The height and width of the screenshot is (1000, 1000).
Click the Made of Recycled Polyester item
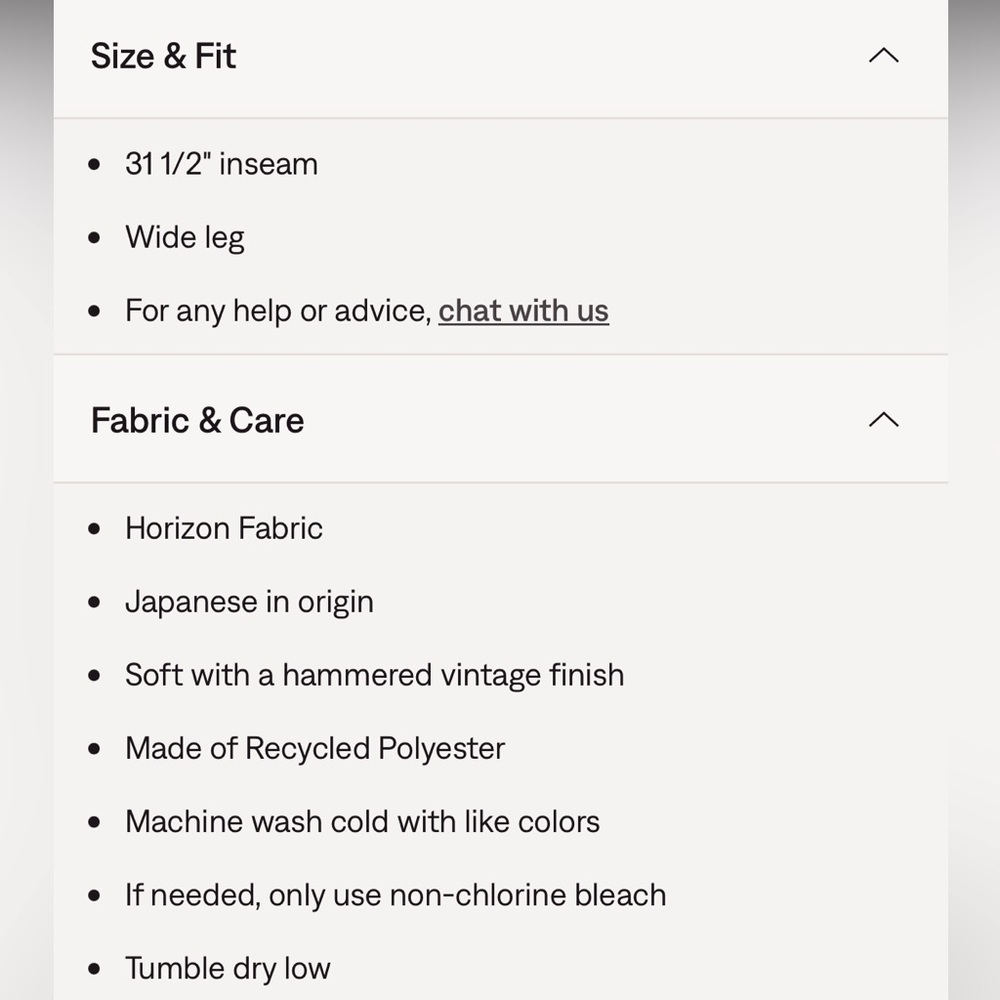coord(315,749)
